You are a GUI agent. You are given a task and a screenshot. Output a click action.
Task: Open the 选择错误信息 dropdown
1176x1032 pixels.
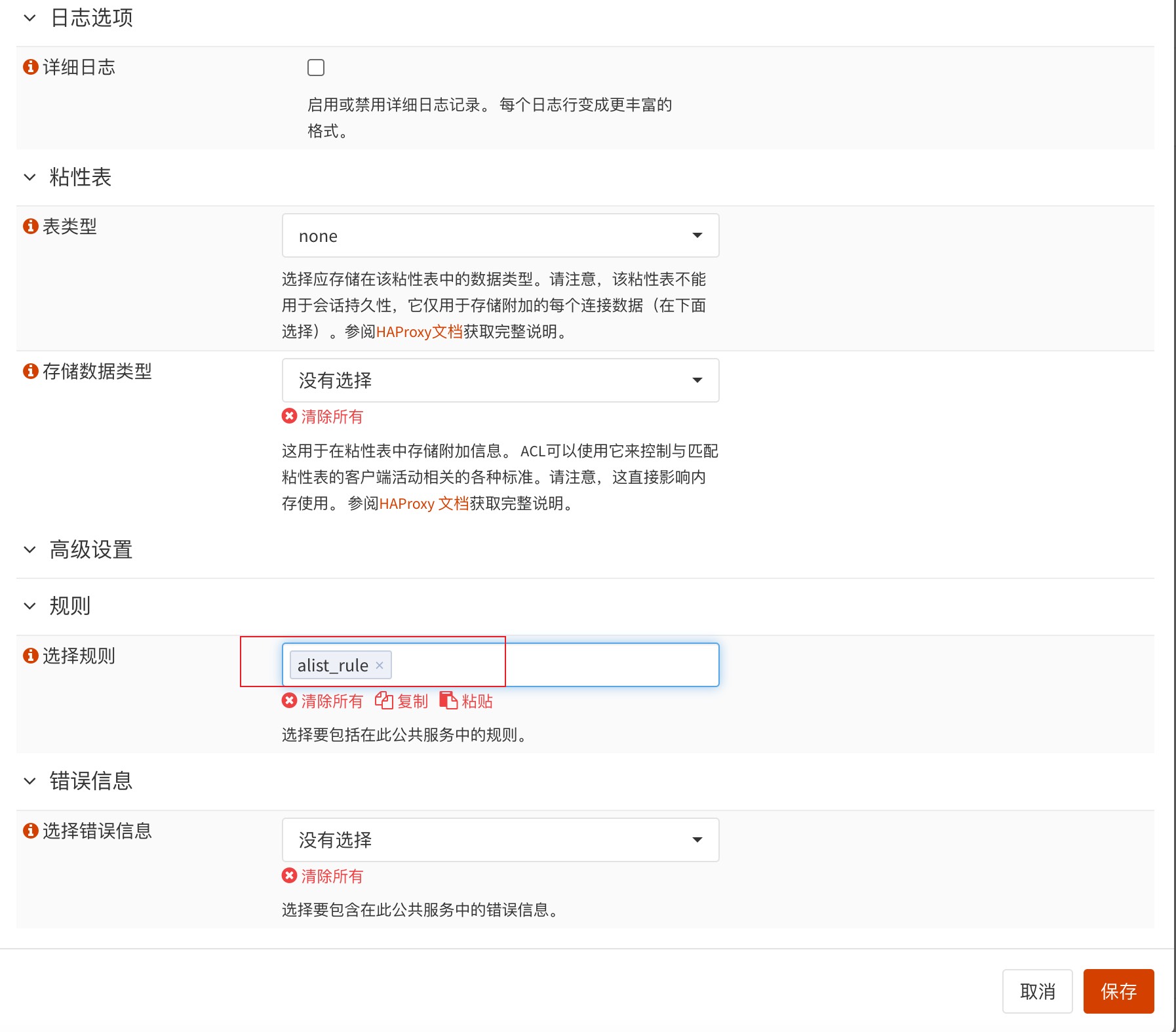click(500, 840)
